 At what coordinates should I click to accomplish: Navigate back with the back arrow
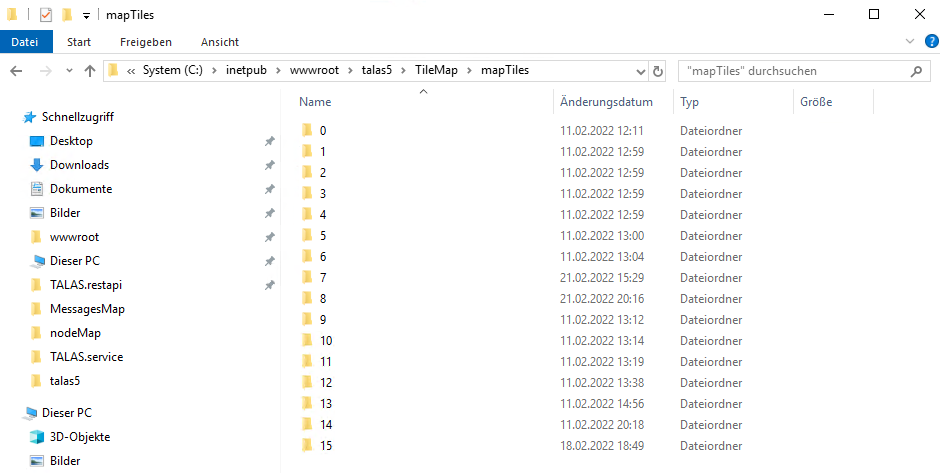16,71
